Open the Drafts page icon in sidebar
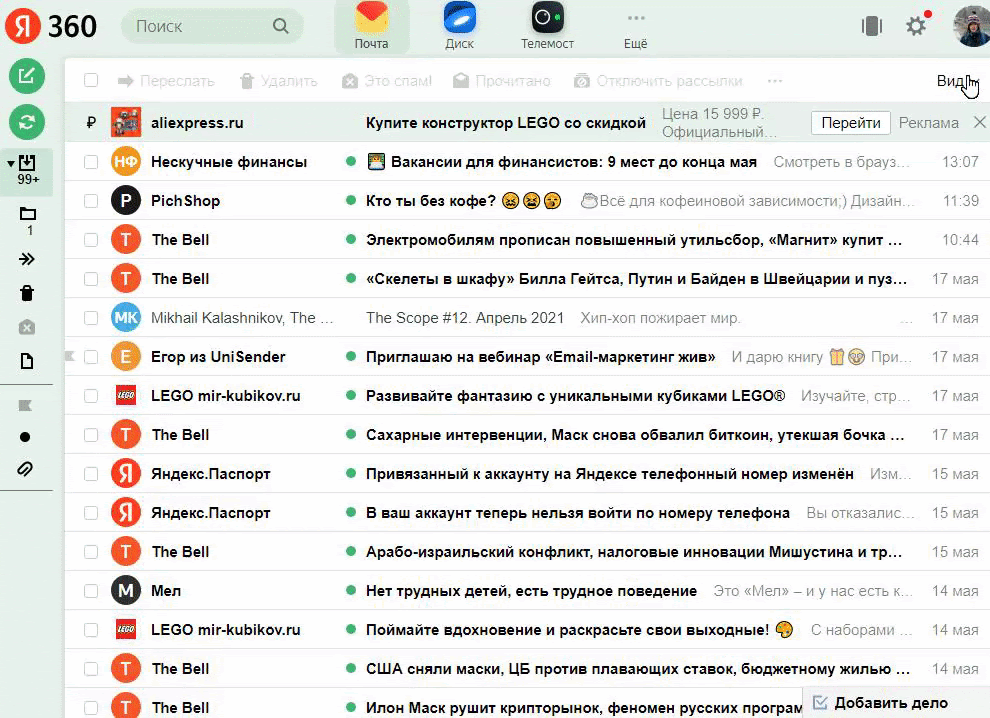This screenshot has width=990, height=718. (x=27, y=361)
